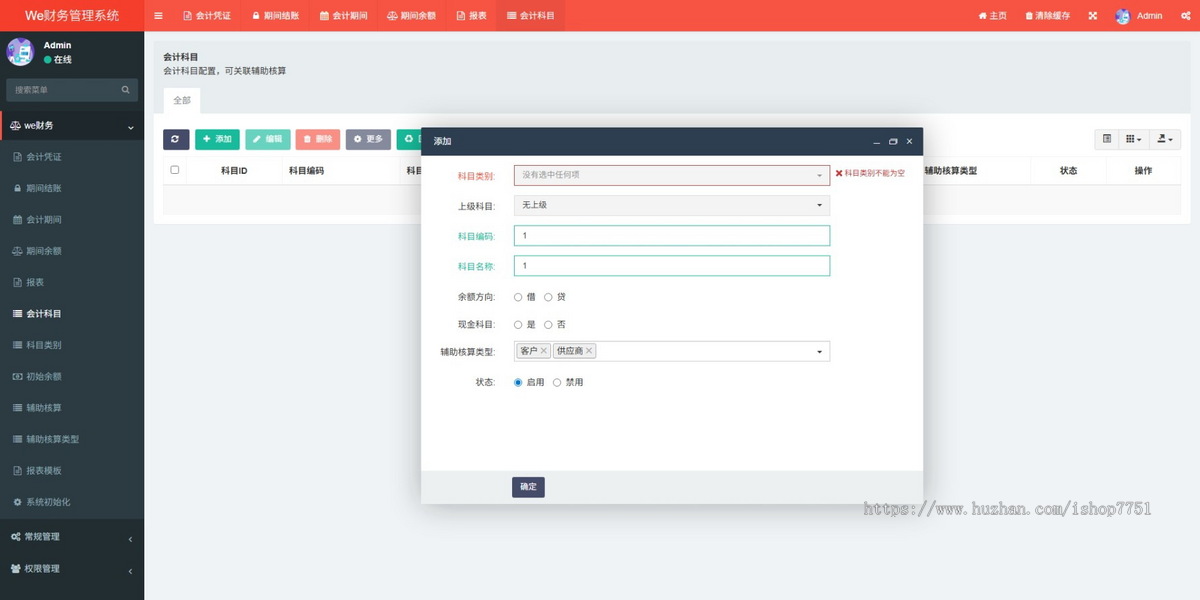Open 报表 in the sidebar
This screenshot has width=1200, height=600.
(72, 282)
